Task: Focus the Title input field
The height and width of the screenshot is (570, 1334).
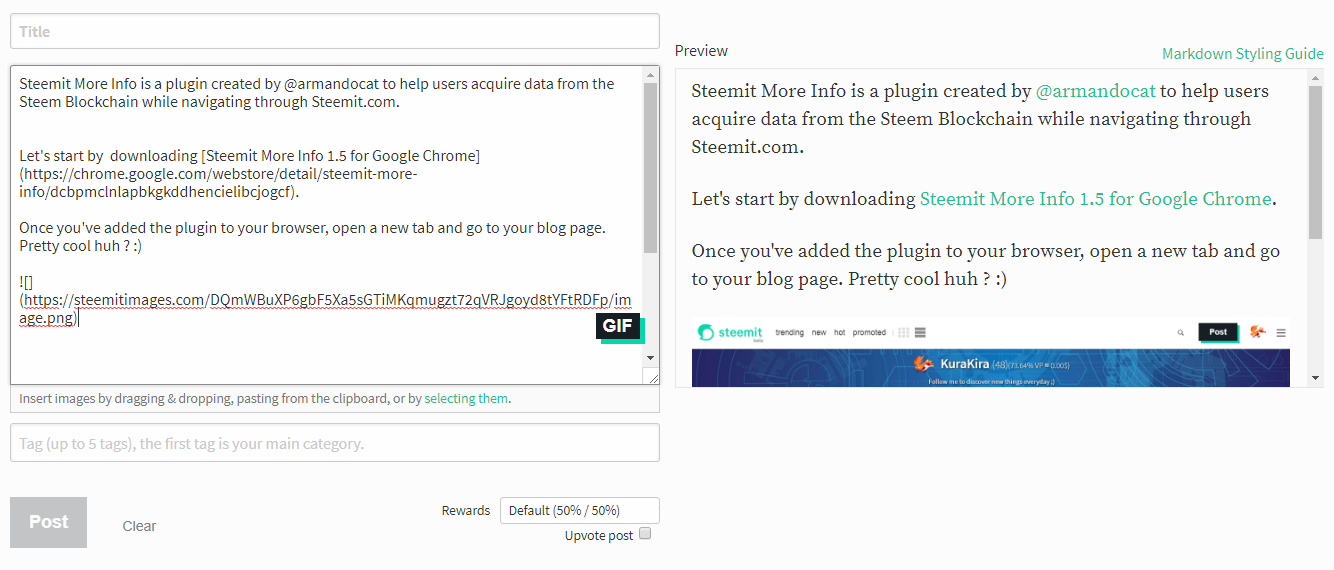Action: [335, 31]
